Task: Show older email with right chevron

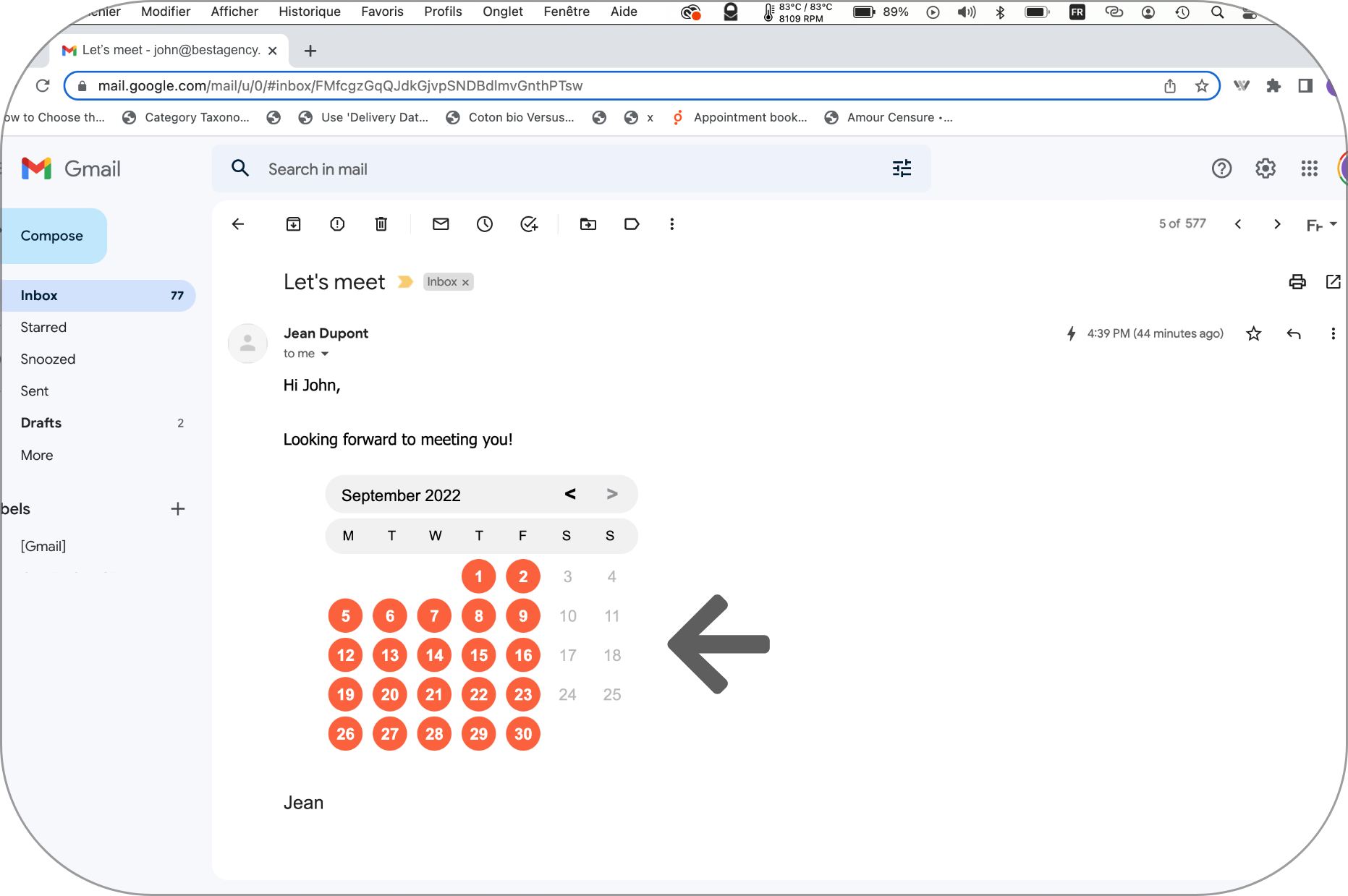Action: pyautogui.click(x=1277, y=224)
